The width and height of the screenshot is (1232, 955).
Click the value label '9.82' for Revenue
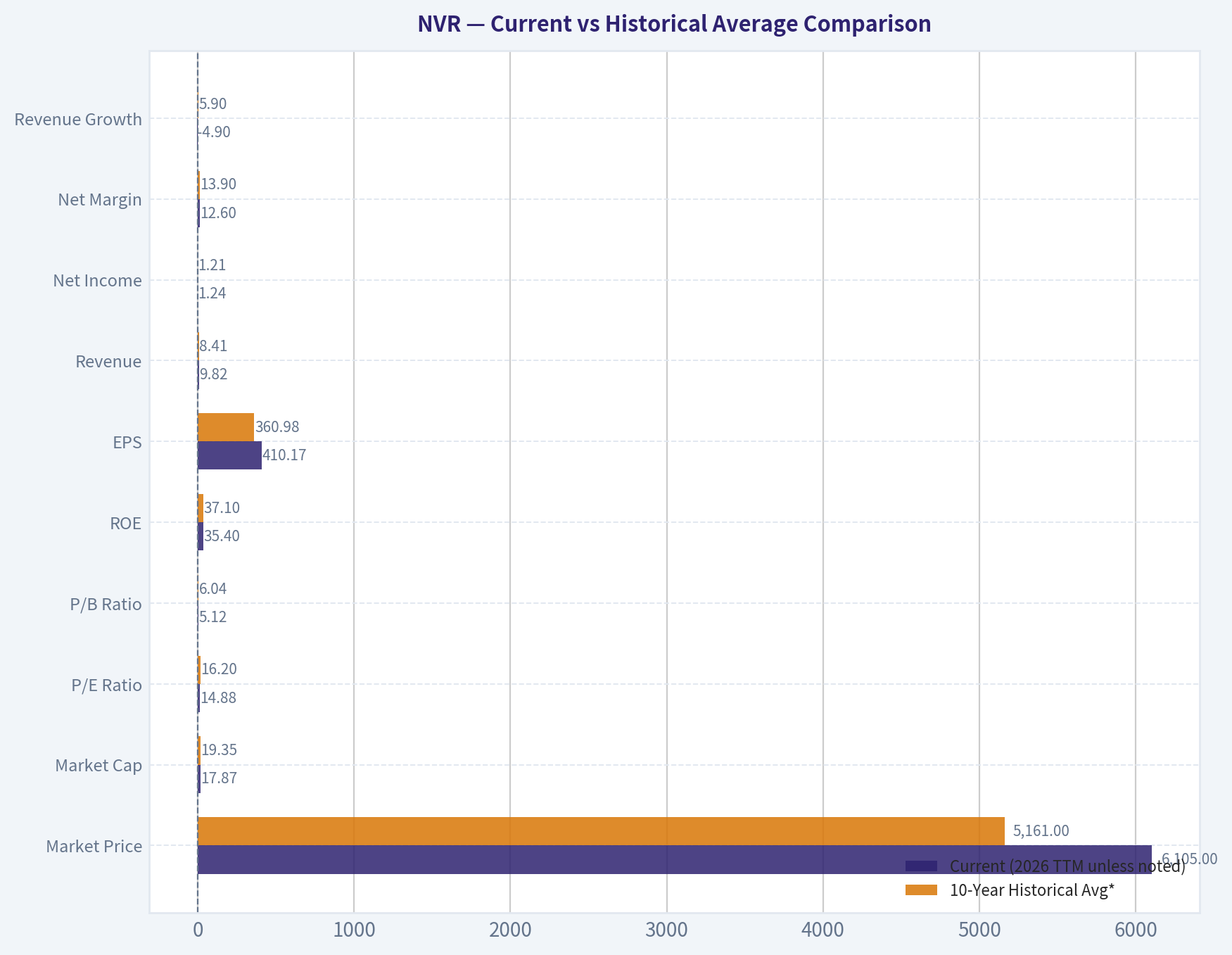tap(214, 374)
